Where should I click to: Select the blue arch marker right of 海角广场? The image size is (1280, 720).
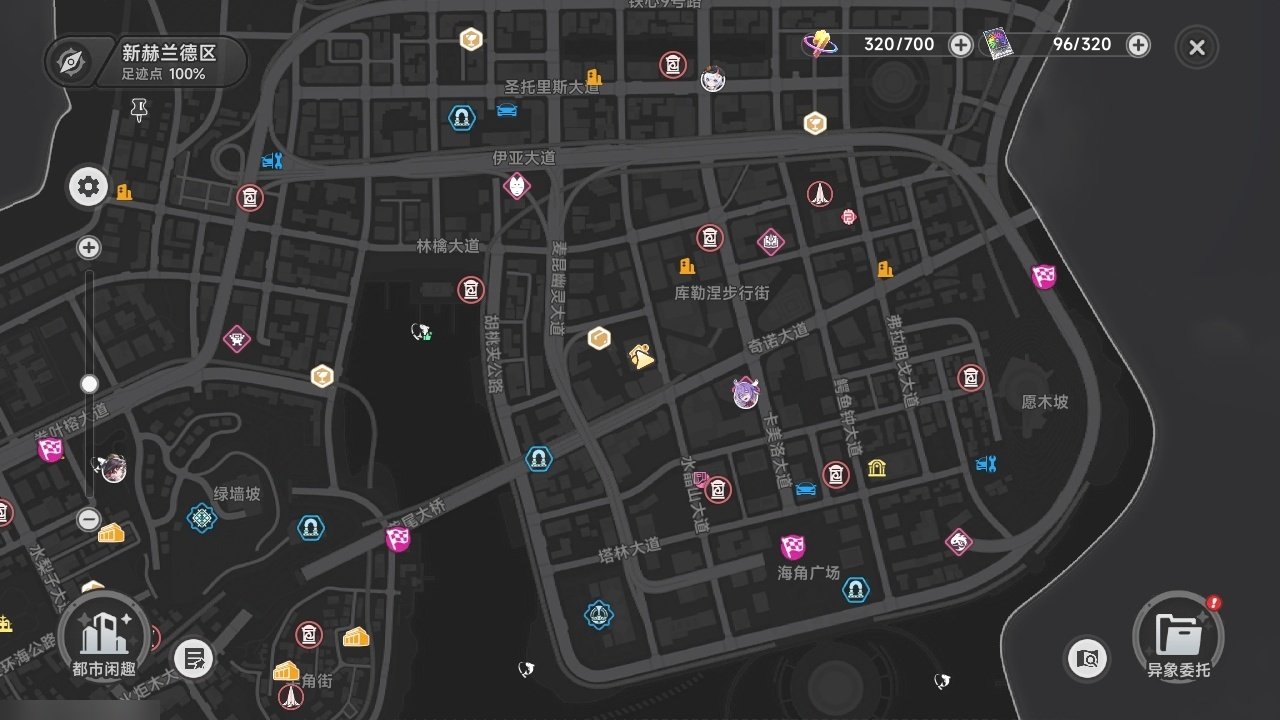tap(856, 590)
